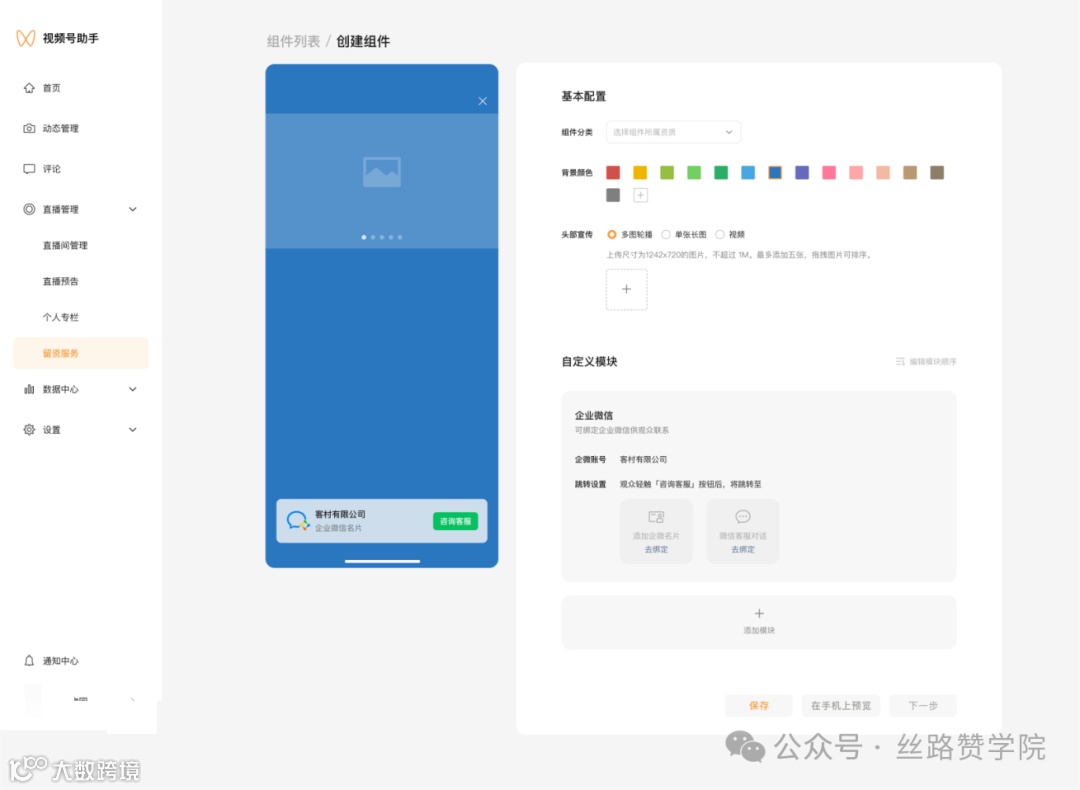Open the 组件分类 dropdown
This screenshot has width=1080, height=790.
click(672, 132)
